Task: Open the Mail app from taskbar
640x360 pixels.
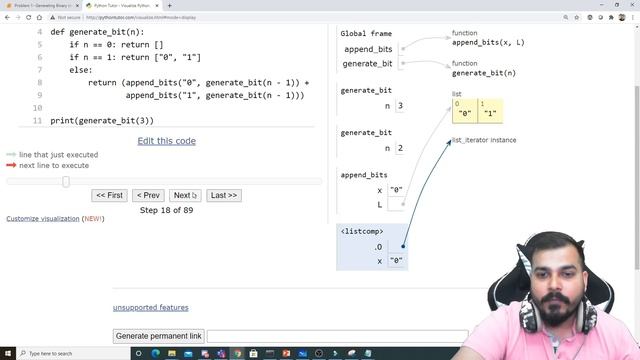Action: [188, 353]
